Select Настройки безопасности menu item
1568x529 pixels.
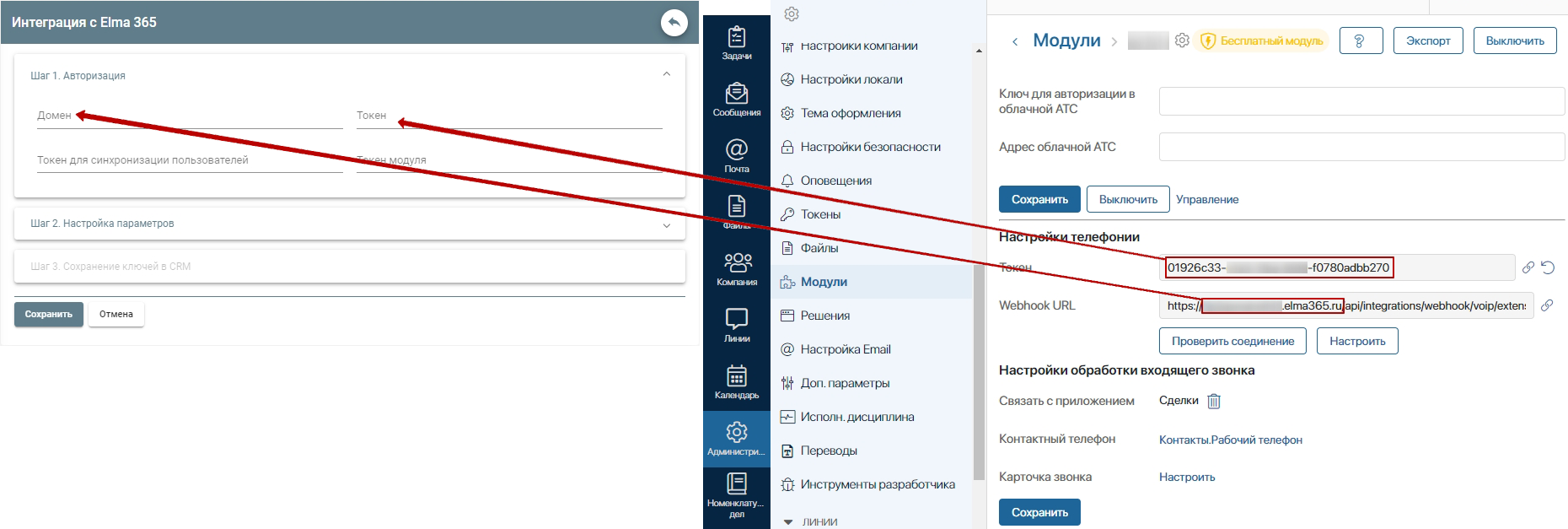coord(870,147)
